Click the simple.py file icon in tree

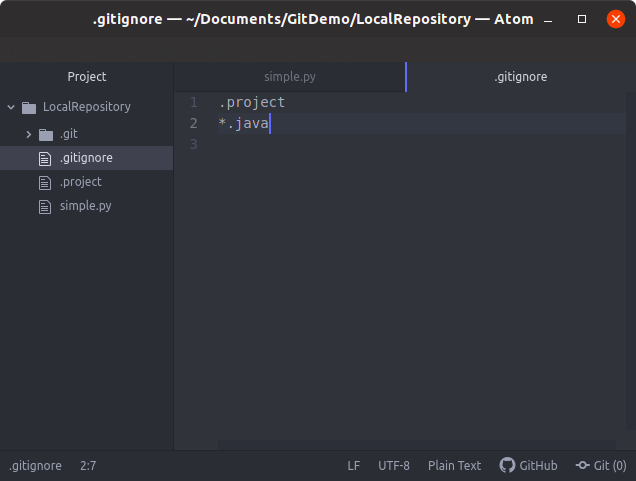45,206
